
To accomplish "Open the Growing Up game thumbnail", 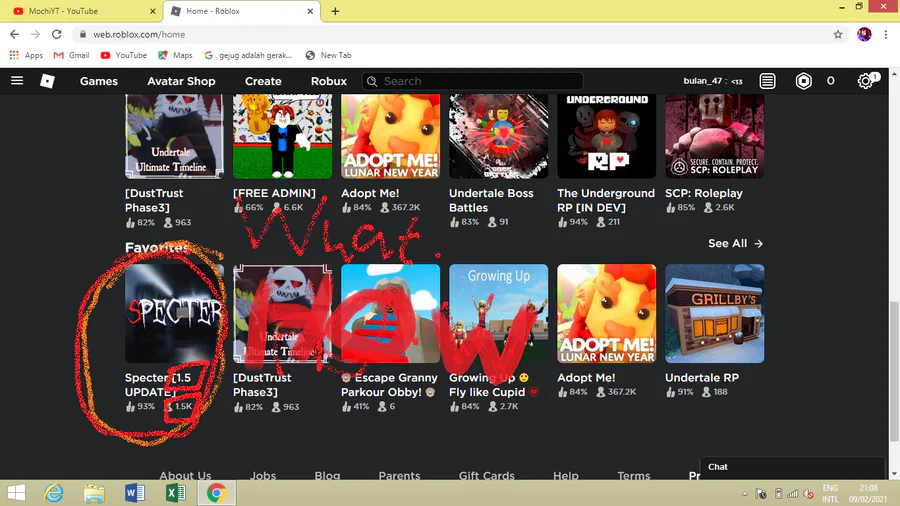I will [x=498, y=313].
